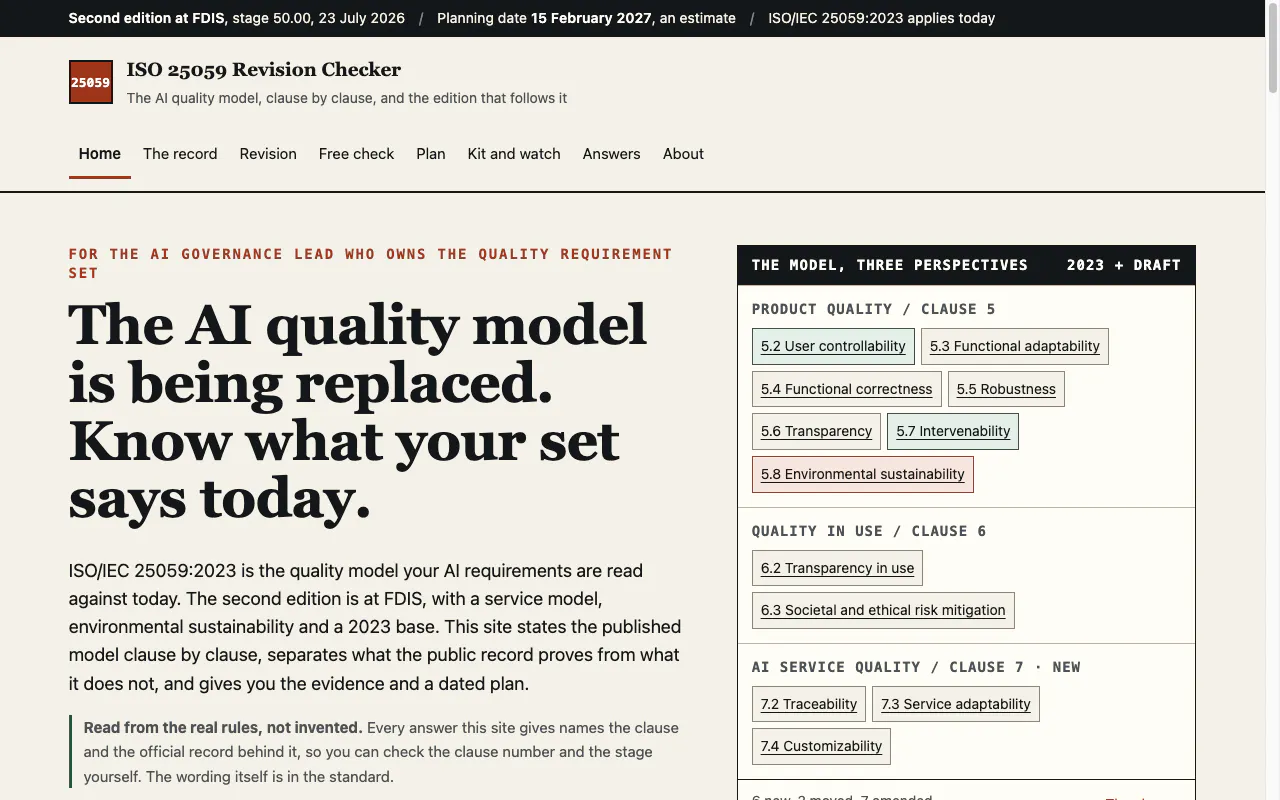The width and height of the screenshot is (1280, 800).
Task: Click the 'The AI quality model is being replaced' headline
Action: pyautogui.click(x=358, y=411)
